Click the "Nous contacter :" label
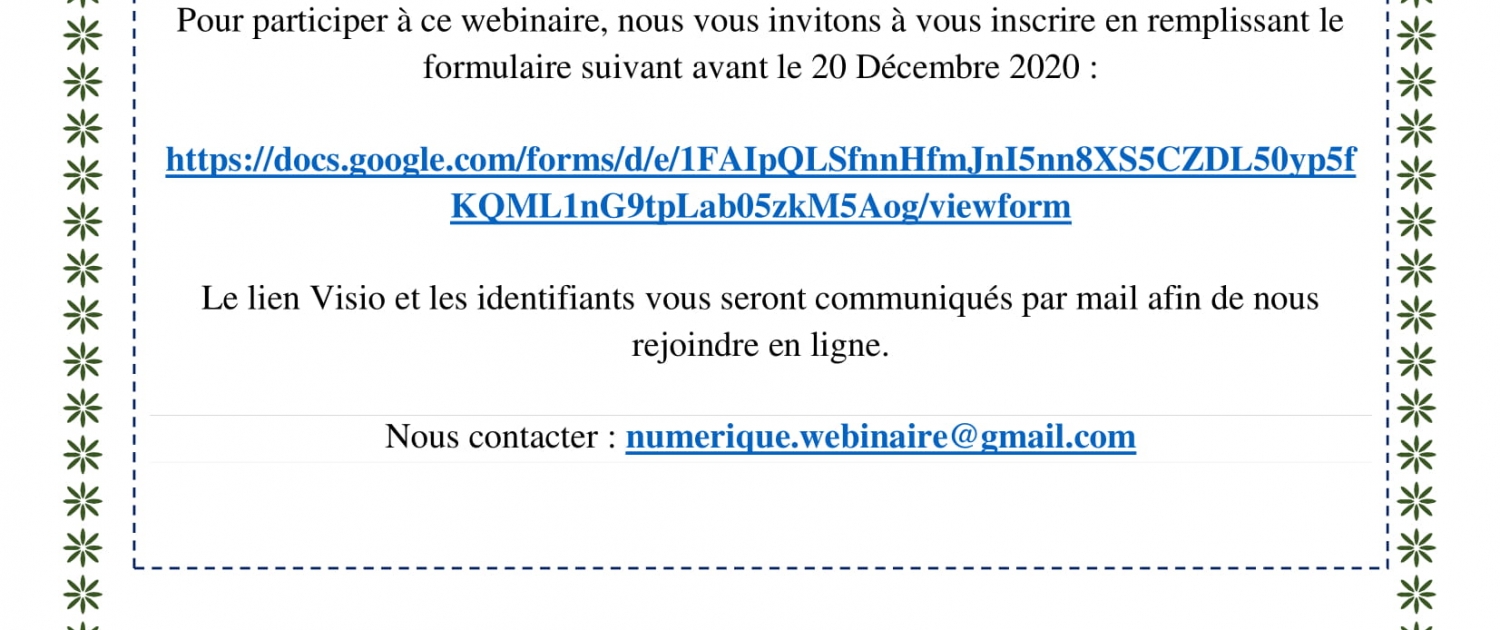 point(500,437)
